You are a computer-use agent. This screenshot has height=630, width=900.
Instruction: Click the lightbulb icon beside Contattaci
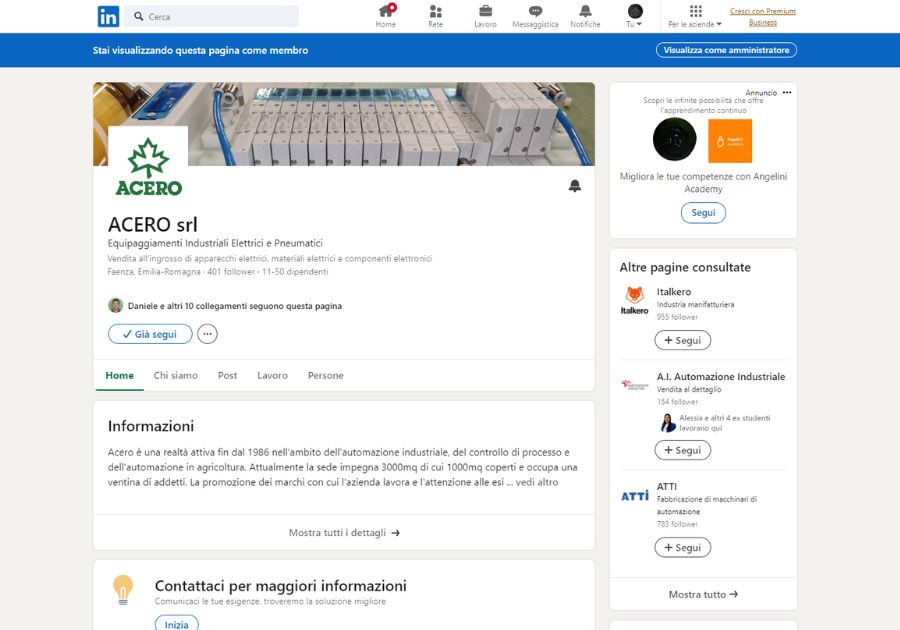coord(123,589)
